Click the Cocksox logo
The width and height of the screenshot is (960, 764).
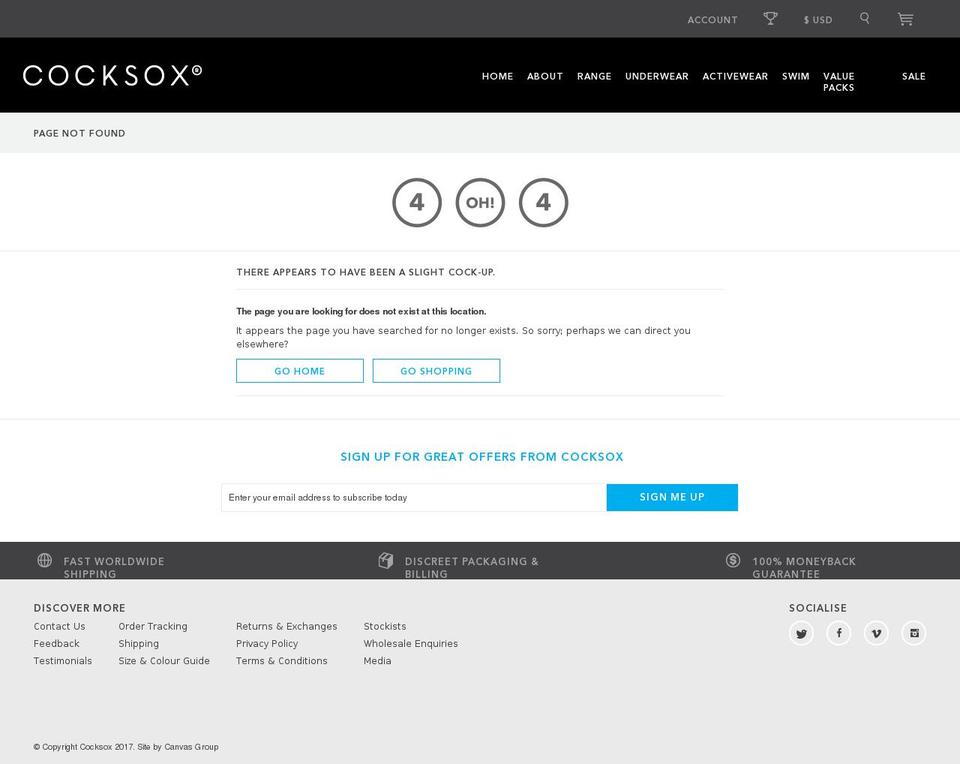click(112, 75)
